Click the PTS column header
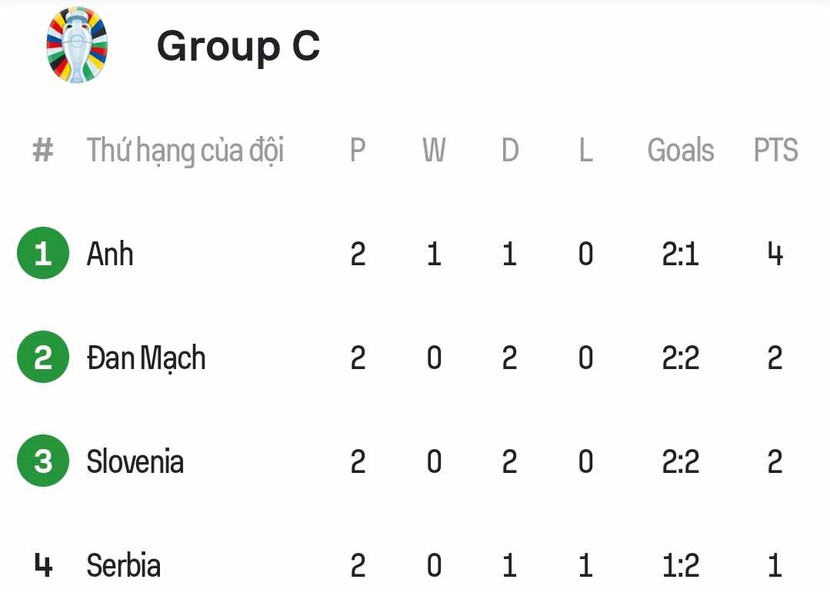The height and width of the screenshot is (592, 830). coord(775,151)
